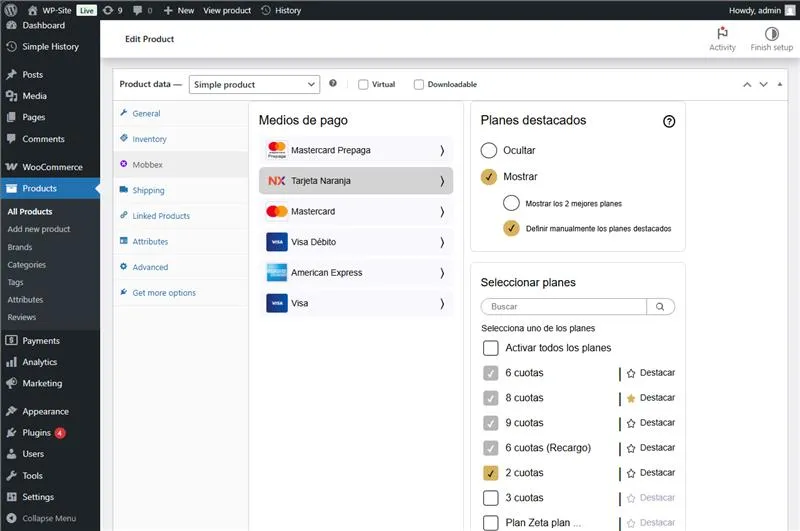Viewport: 800px width, 531px height.
Task: Open the comments bubble icon in admin bar
Action: coord(138,10)
